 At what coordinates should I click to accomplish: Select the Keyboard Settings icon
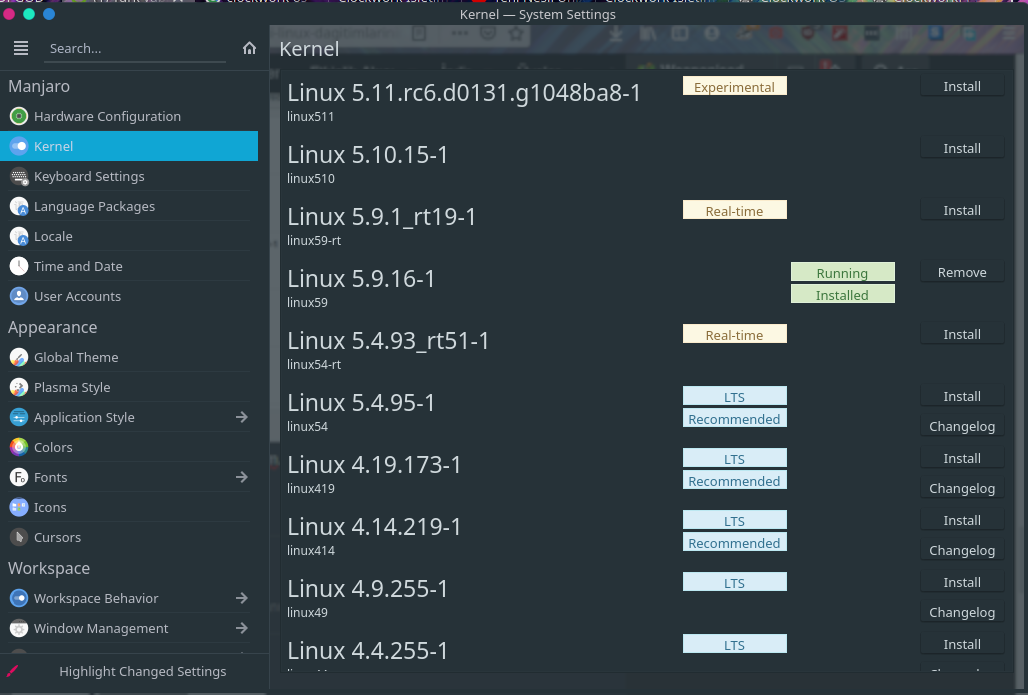click(x=19, y=176)
